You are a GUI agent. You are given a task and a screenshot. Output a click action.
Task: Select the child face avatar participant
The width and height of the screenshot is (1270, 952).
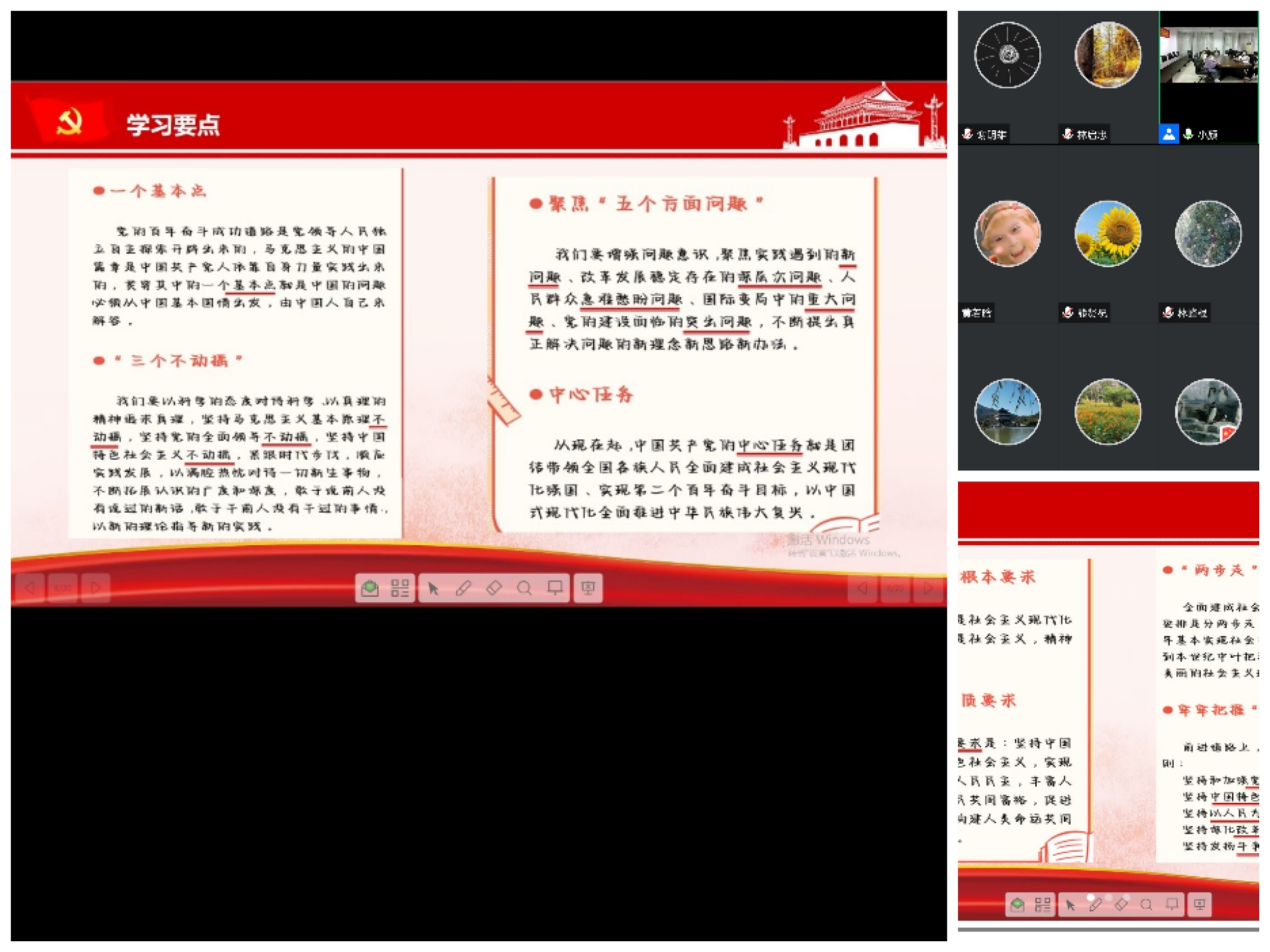click(1007, 233)
